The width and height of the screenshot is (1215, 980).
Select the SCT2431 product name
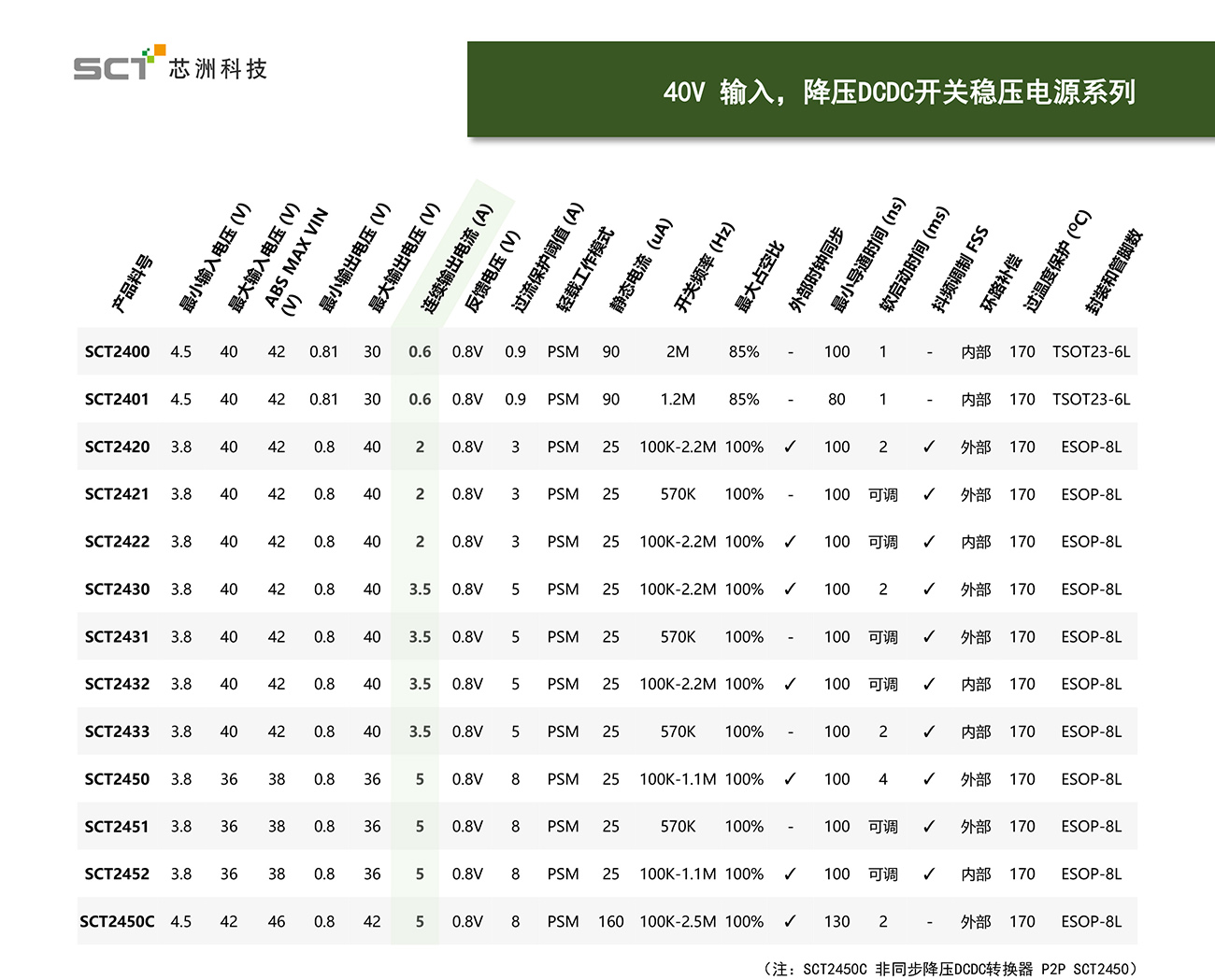tap(117, 637)
